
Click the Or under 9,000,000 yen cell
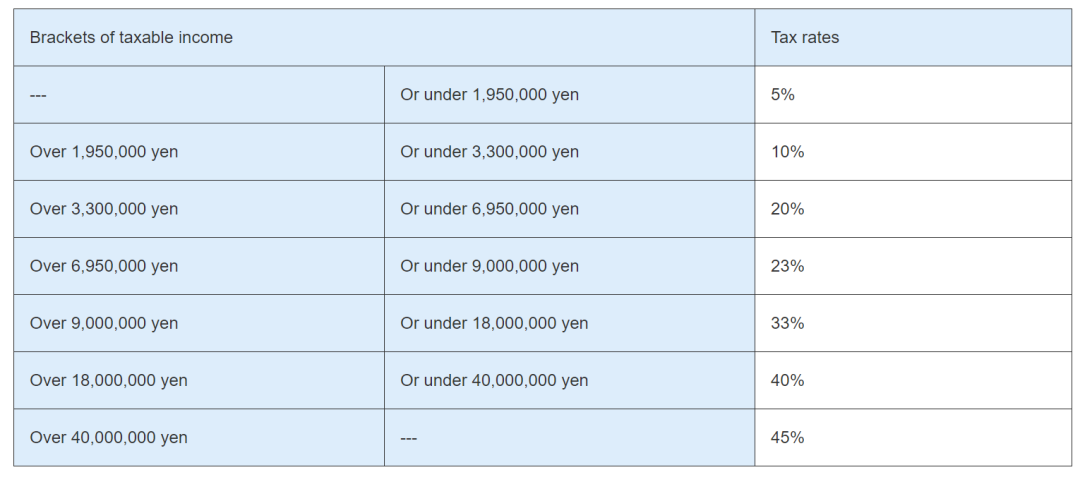pos(570,266)
